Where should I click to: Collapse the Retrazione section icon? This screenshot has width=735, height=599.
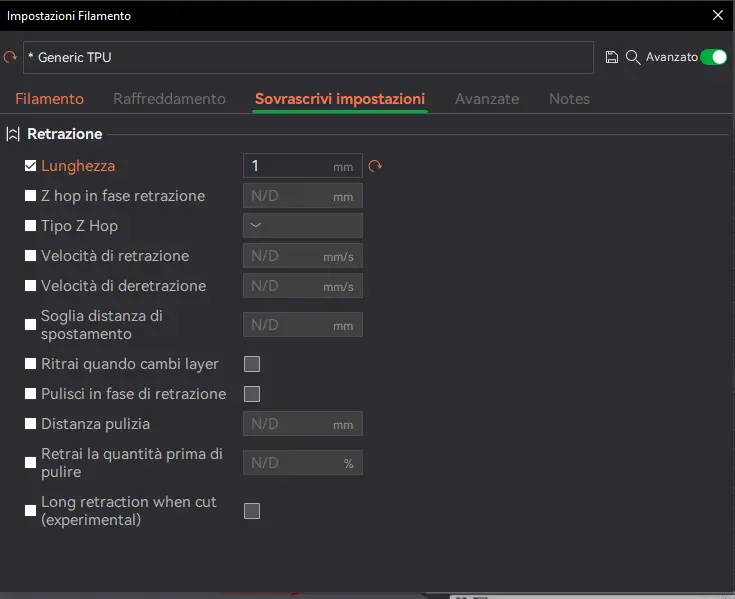(13, 134)
